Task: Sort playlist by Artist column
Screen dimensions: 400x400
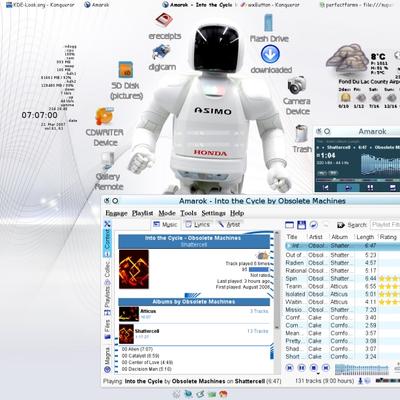Action: (318, 237)
